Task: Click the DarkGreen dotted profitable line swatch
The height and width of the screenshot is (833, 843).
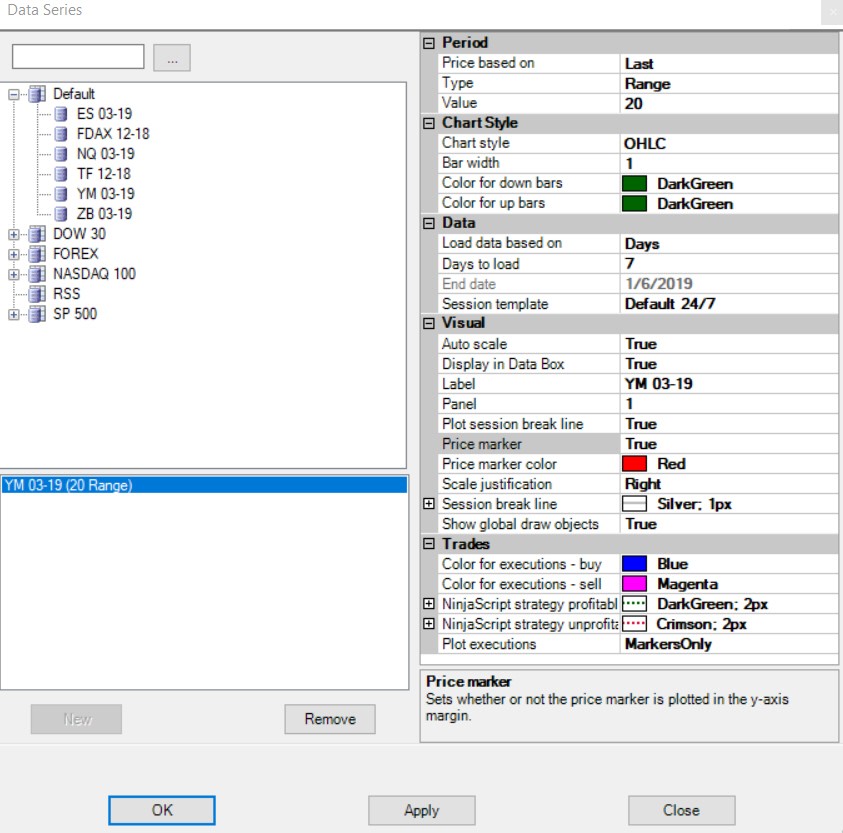Action: tap(634, 604)
